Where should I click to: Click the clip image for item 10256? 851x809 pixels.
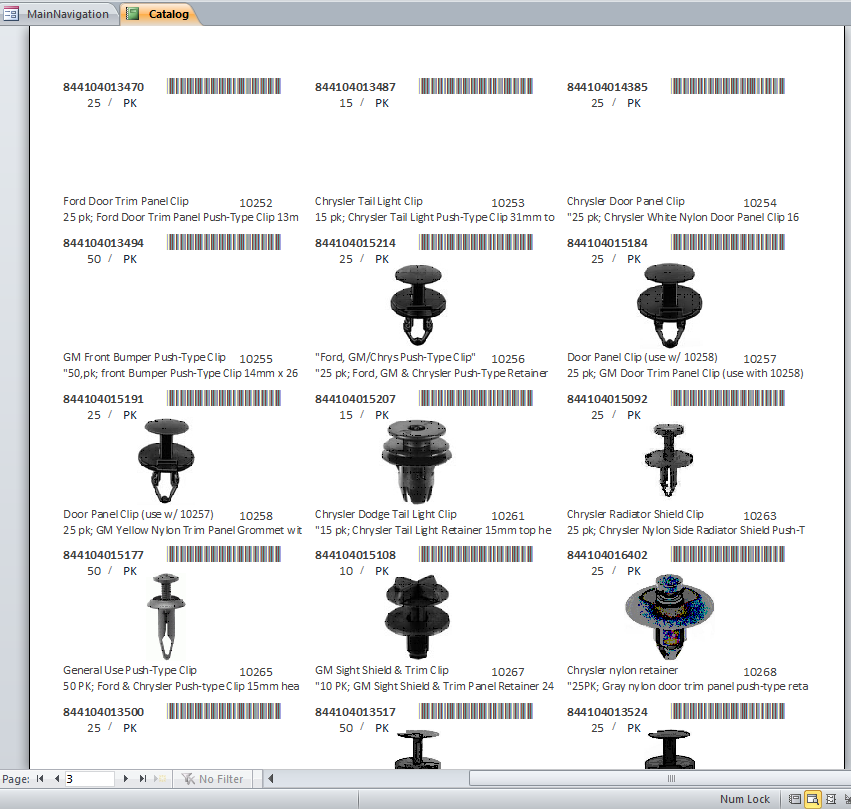(x=417, y=305)
